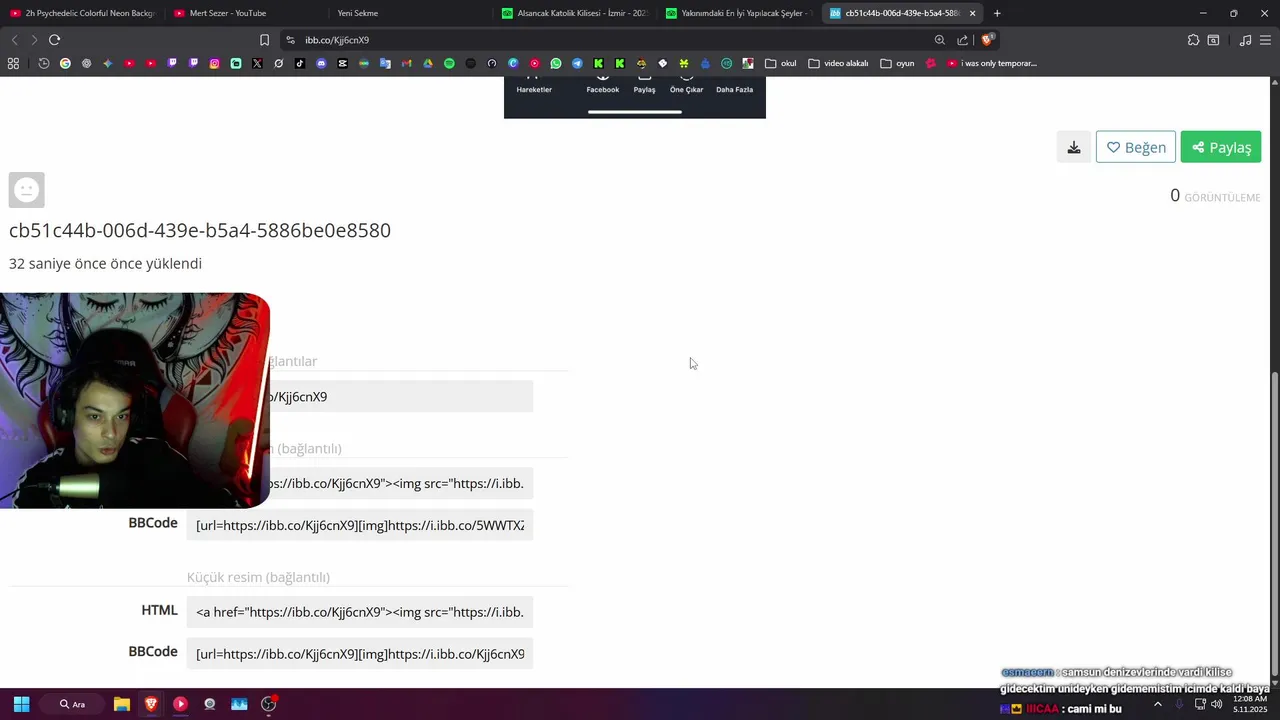The height and width of the screenshot is (720, 1280).
Task: Reload the page with the refresh icon
Action: pos(55,40)
